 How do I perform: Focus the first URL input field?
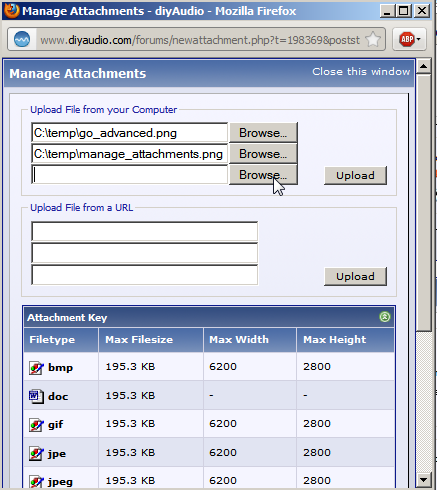144,231
